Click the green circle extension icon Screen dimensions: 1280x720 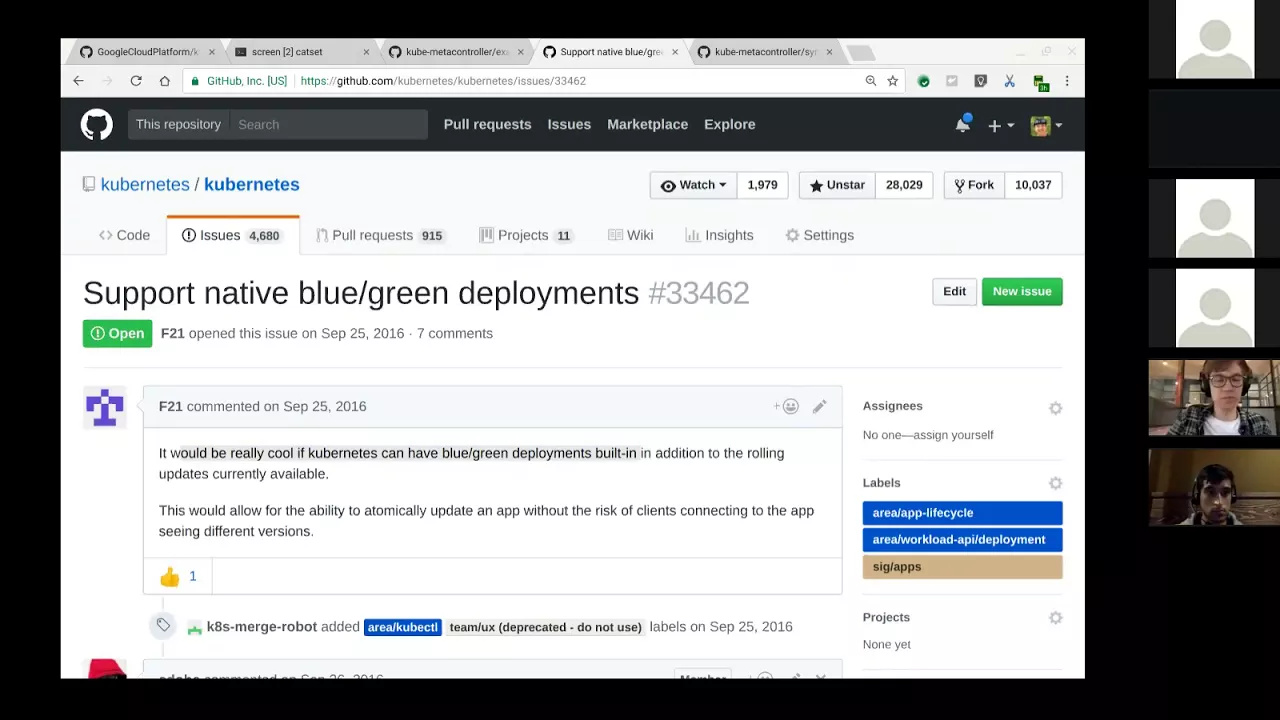[923, 81]
